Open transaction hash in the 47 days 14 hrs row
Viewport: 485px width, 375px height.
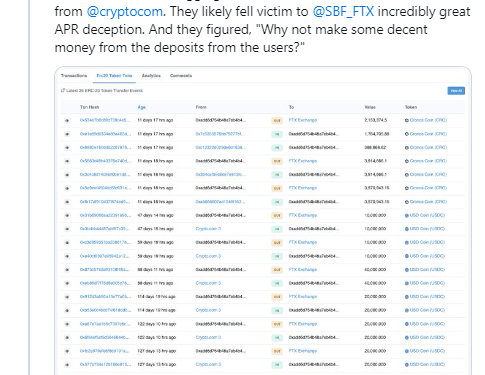point(105,215)
